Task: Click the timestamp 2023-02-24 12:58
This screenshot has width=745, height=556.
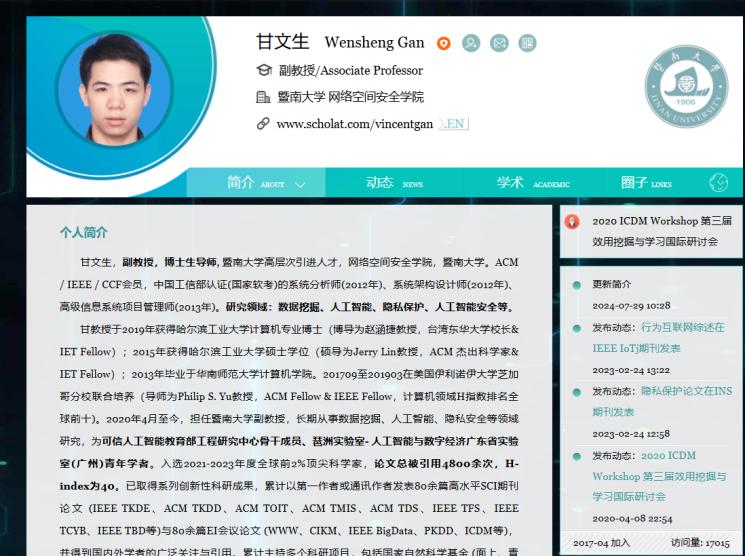Action: tap(631, 434)
